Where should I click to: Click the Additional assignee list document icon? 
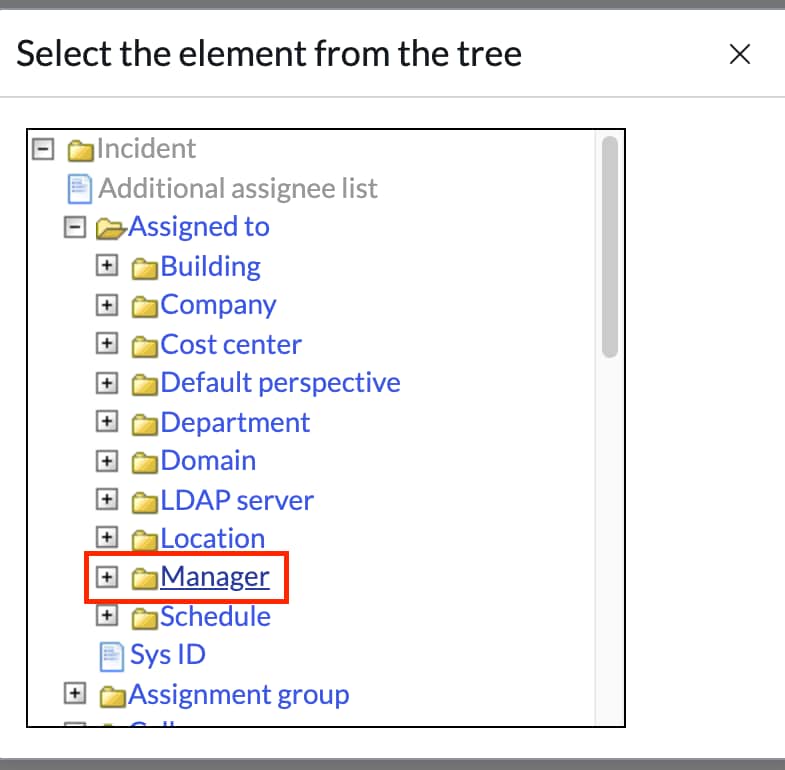coord(79,188)
